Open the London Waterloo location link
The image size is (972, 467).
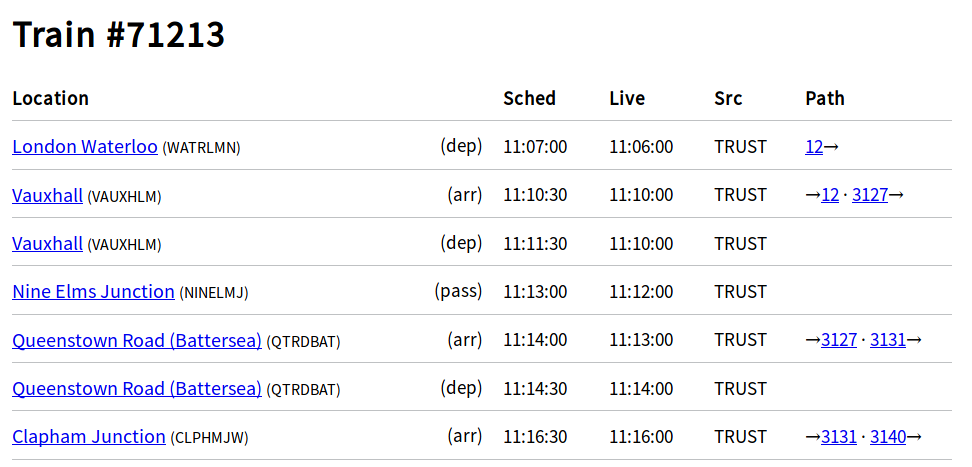pyautogui.click(x=85, y=147)
